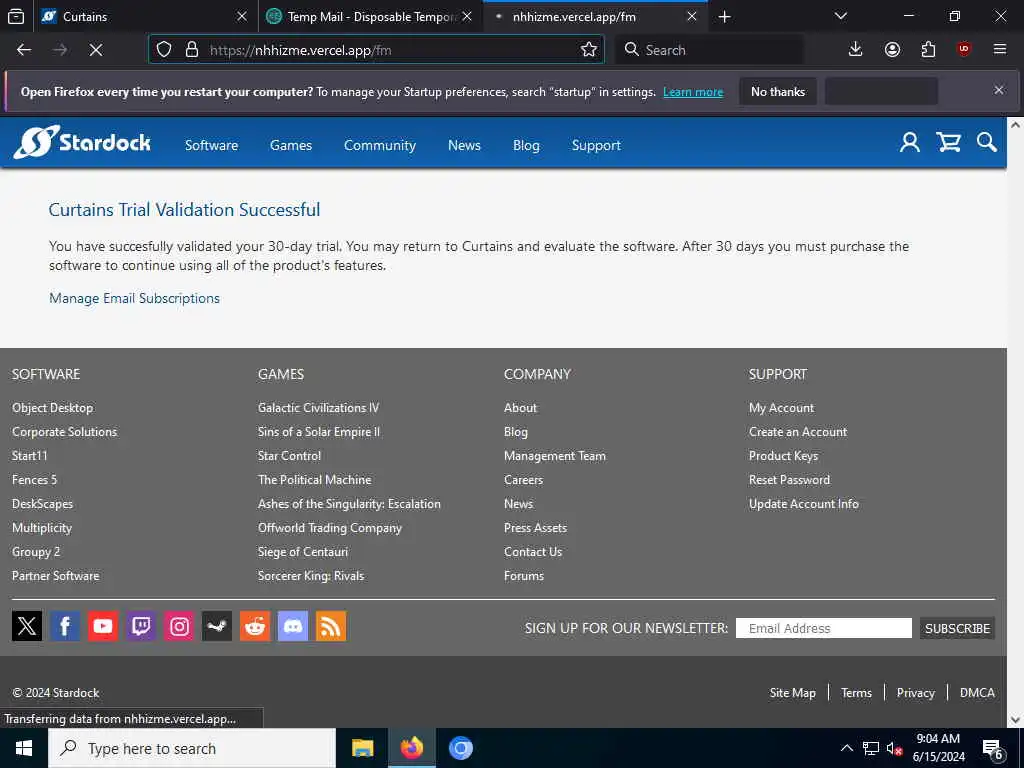Screen dimensions: 1024x768
Task: Click the site search magnifier icon
Action: (987, 142)
